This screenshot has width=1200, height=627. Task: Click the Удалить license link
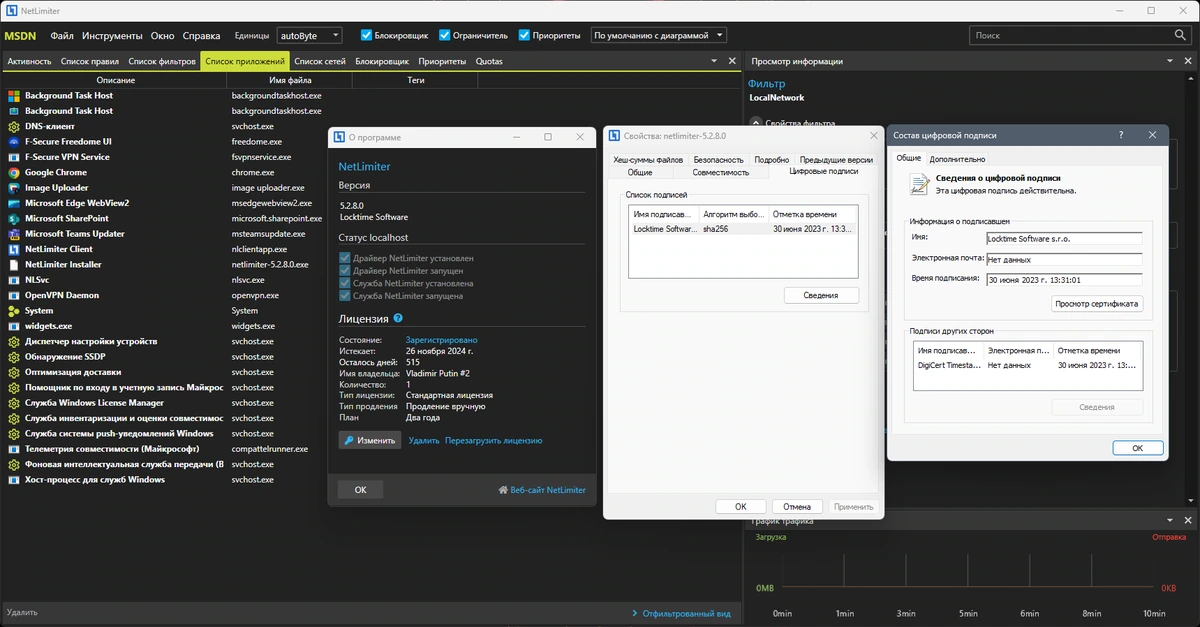click(x=424, y=440)
